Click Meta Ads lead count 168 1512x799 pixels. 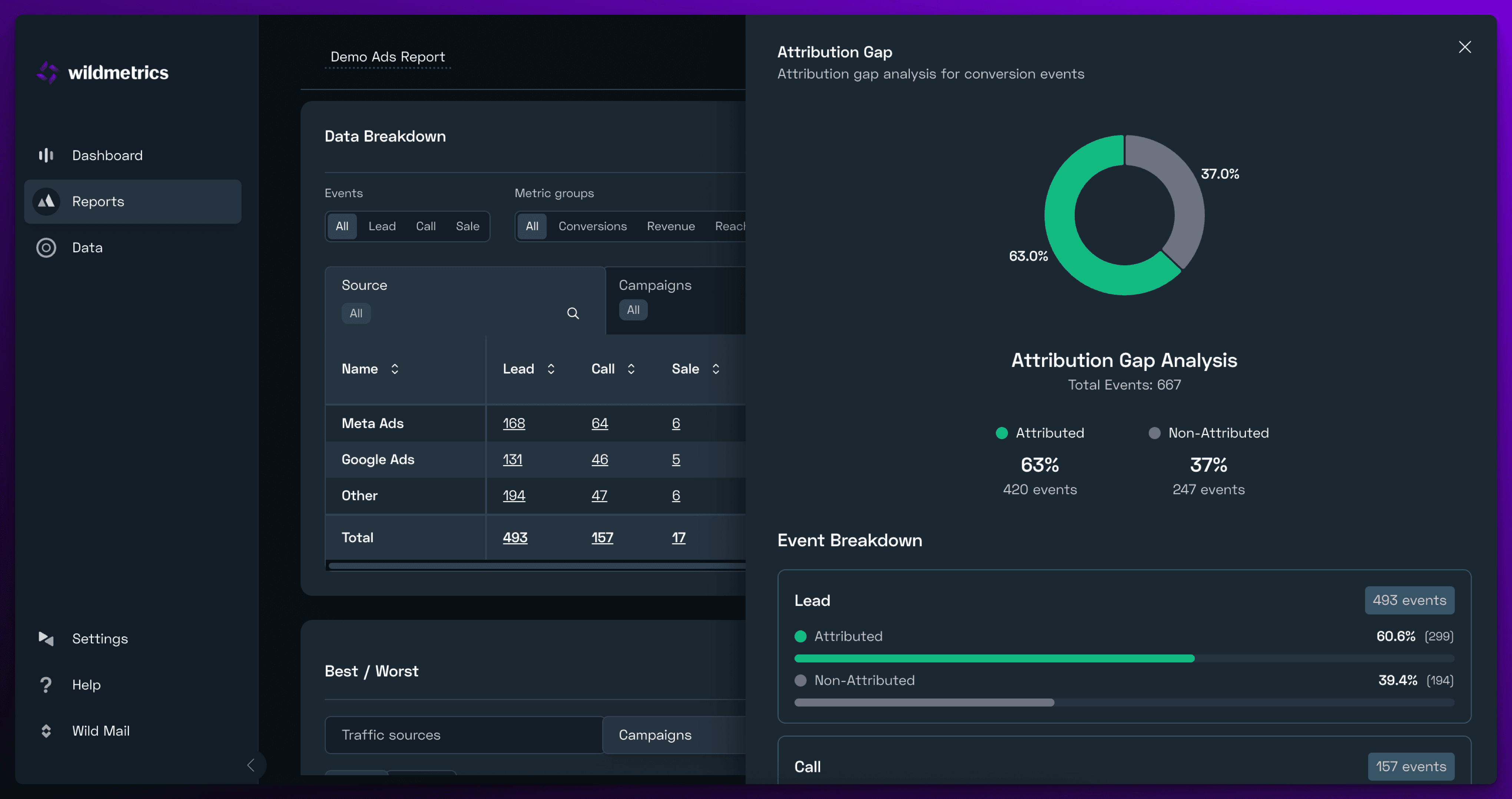tap(514, 423)
